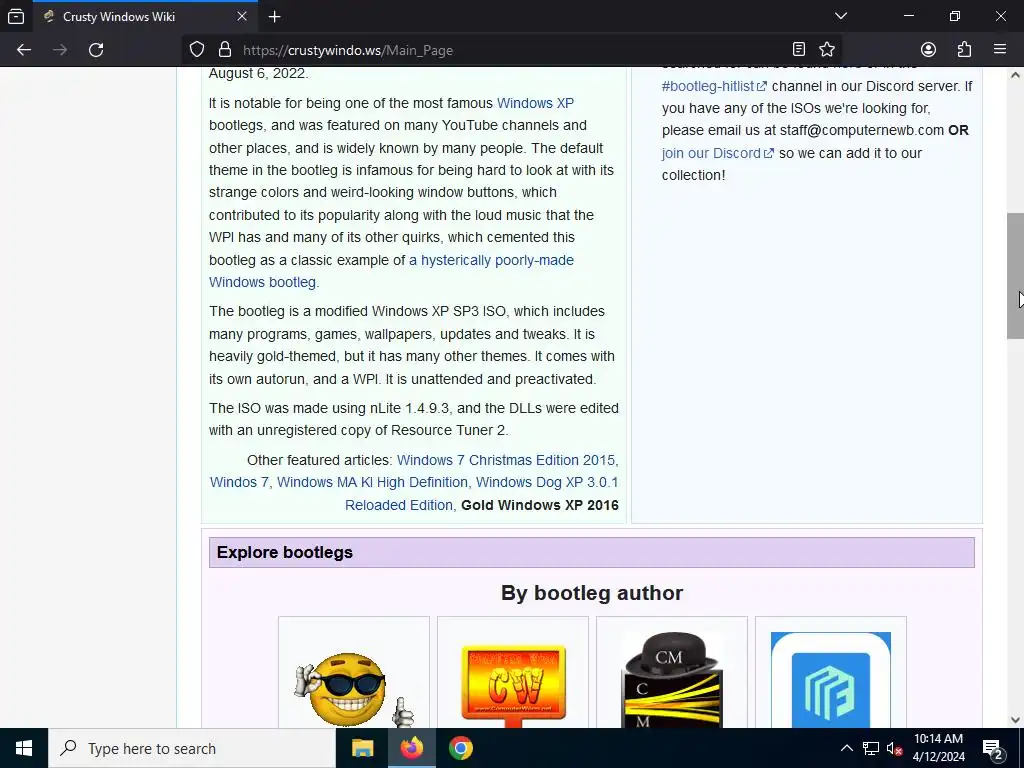The image size is (1024, 768).
Task: Open network status tray icon
Action: (871, 748)
